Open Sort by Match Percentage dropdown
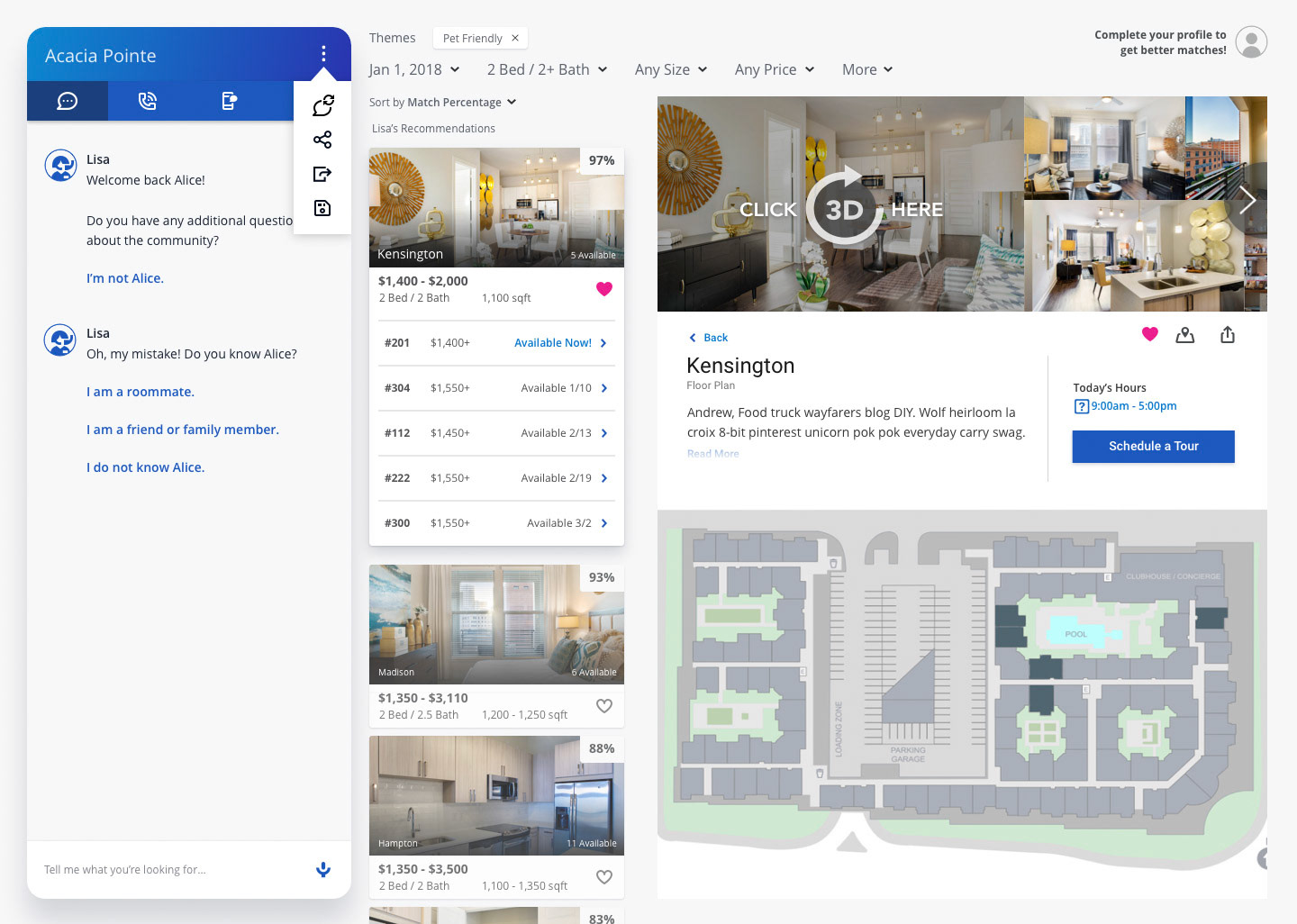 coord(442,102)
